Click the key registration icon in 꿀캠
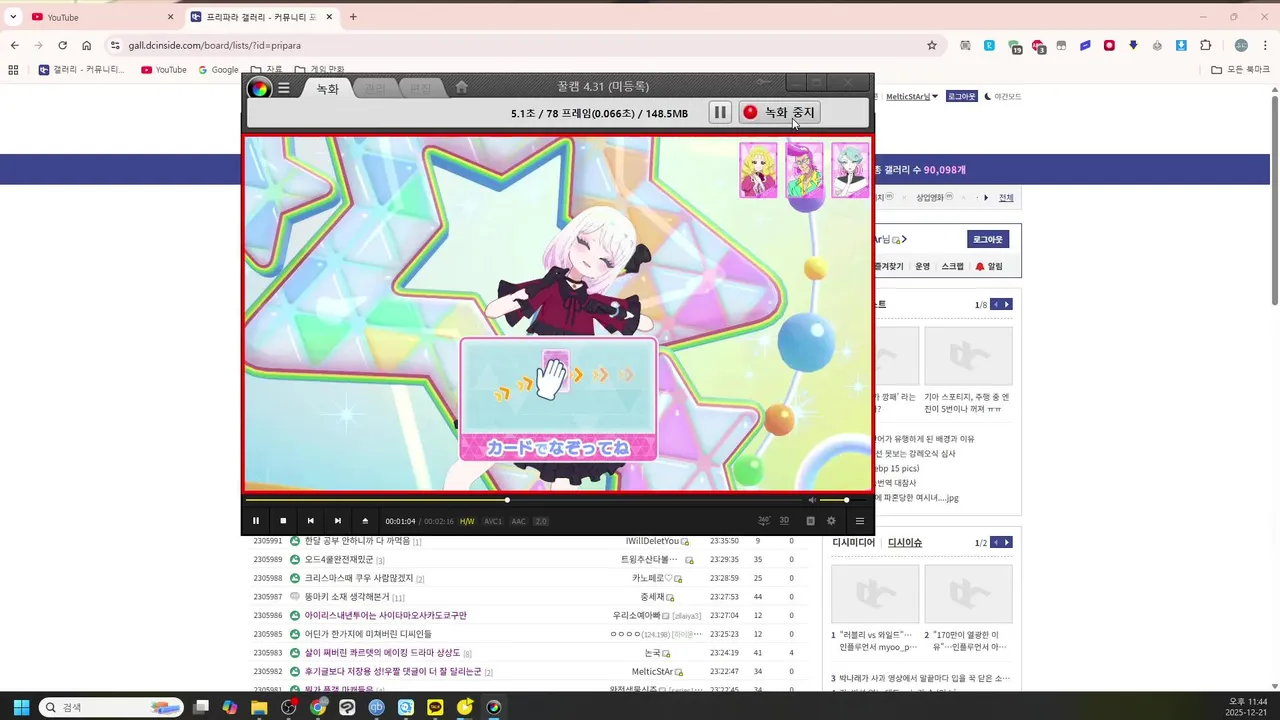Image resolution: width=1280 pixels, height=720 pixels. 764,82
